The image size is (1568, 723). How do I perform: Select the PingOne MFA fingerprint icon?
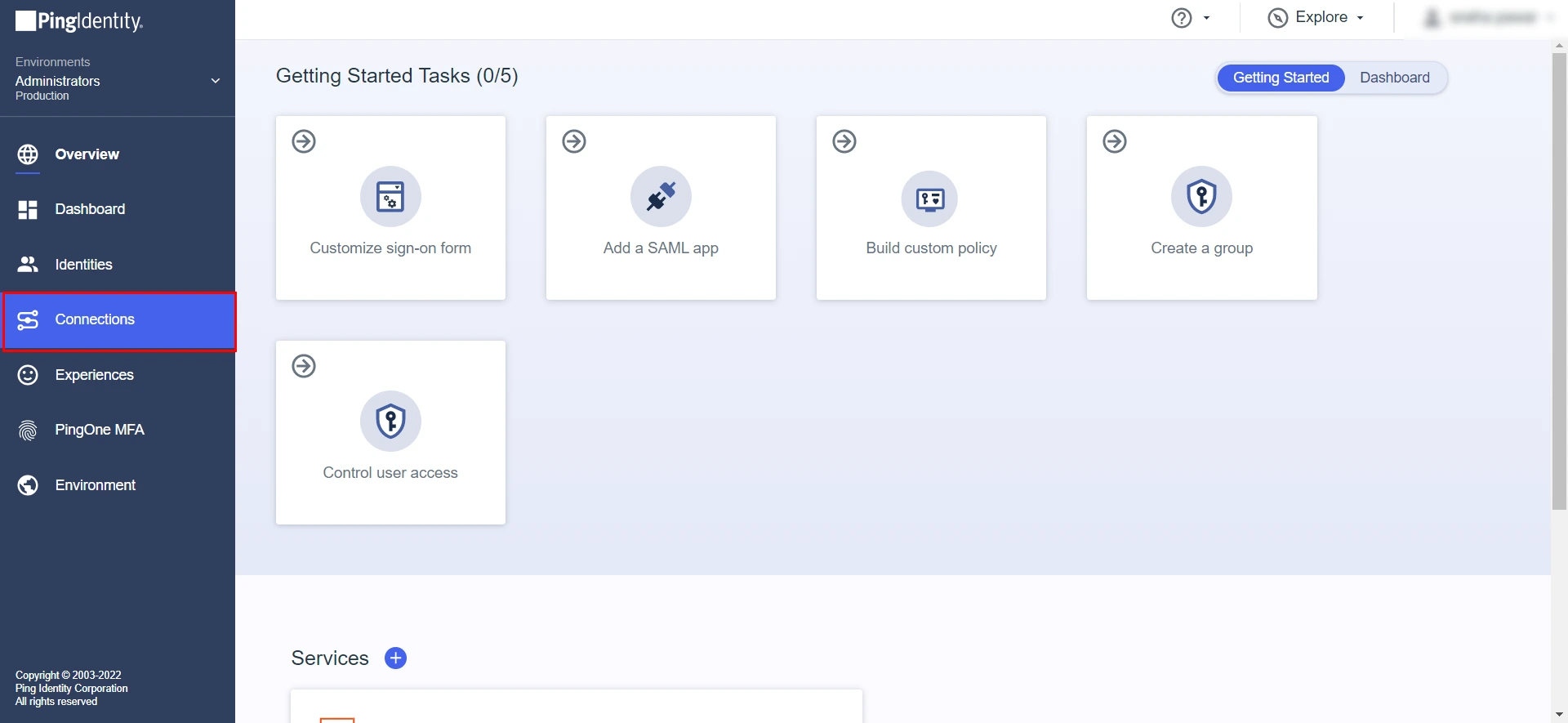pyautogui.click(x=28, y=430)
